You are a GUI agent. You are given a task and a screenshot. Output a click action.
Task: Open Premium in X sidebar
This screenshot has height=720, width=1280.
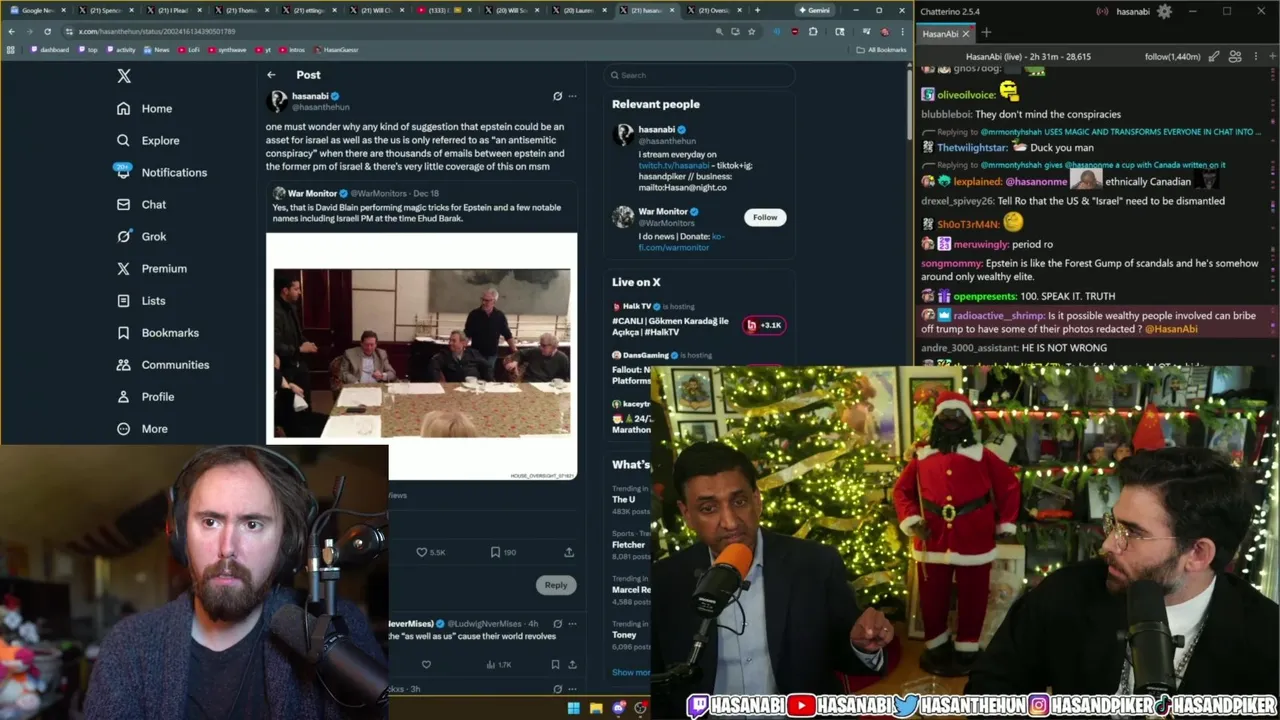point(151,268)
